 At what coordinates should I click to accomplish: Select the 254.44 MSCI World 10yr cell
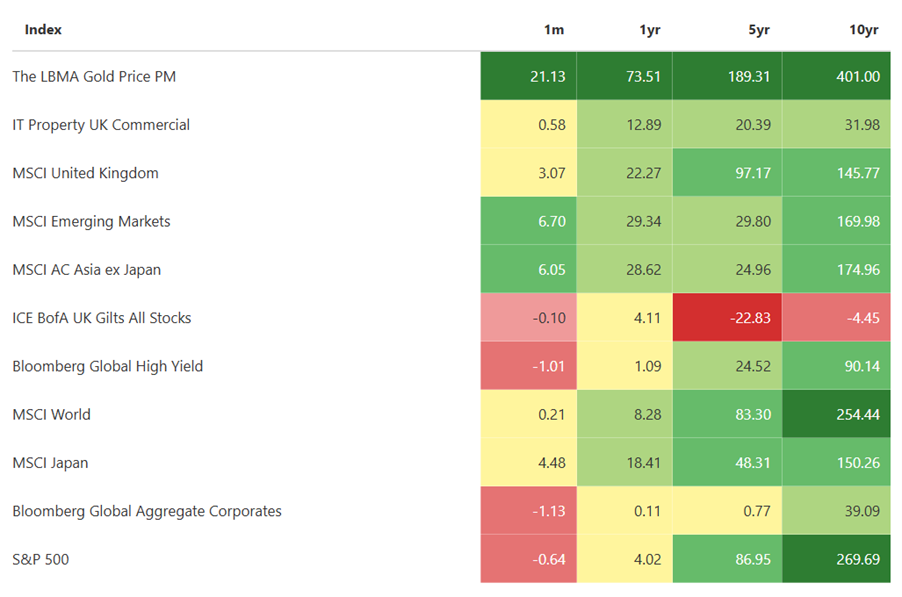click(836, 415)
